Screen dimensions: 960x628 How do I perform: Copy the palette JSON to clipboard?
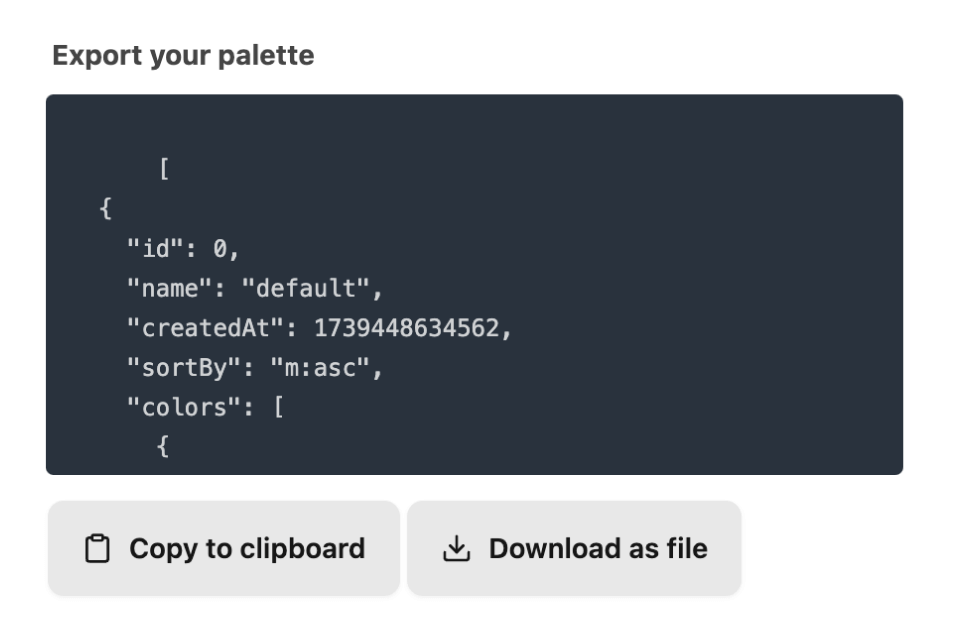(224, 548)
